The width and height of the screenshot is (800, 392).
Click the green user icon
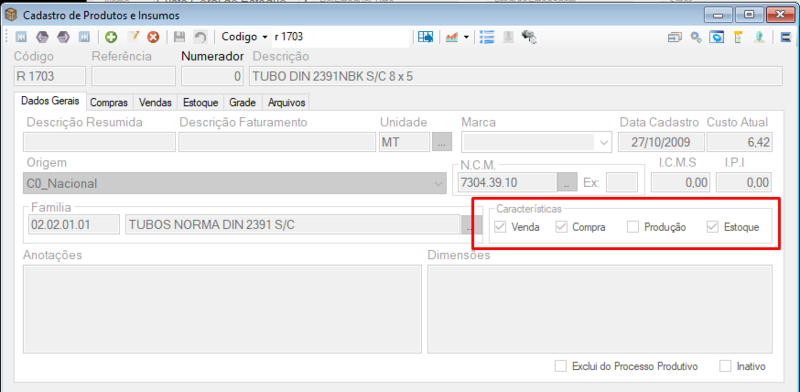click(760, 37)
